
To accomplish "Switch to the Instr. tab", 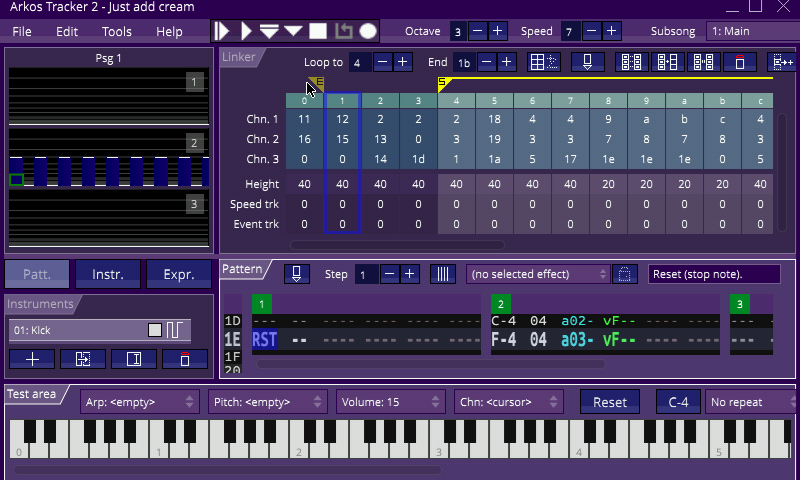I will tap(108, 274).
